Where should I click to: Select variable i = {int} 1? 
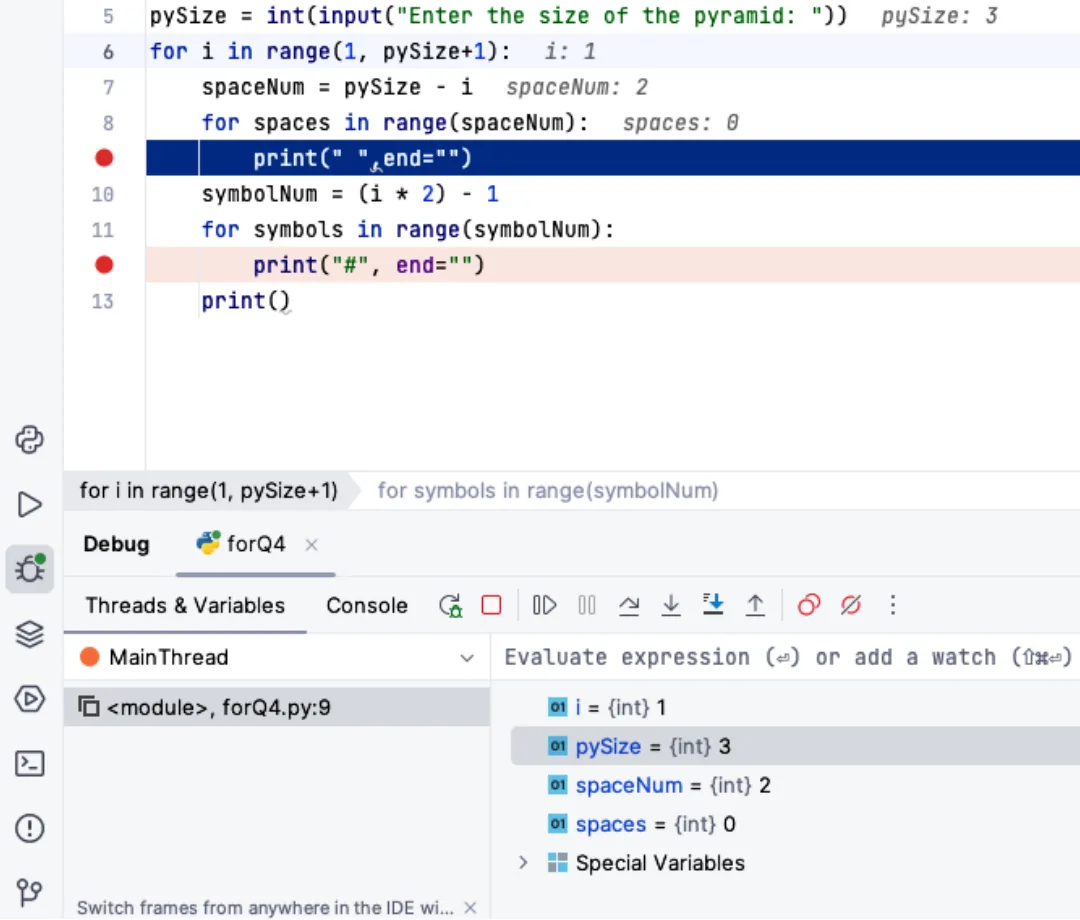(x=796, y=707)
